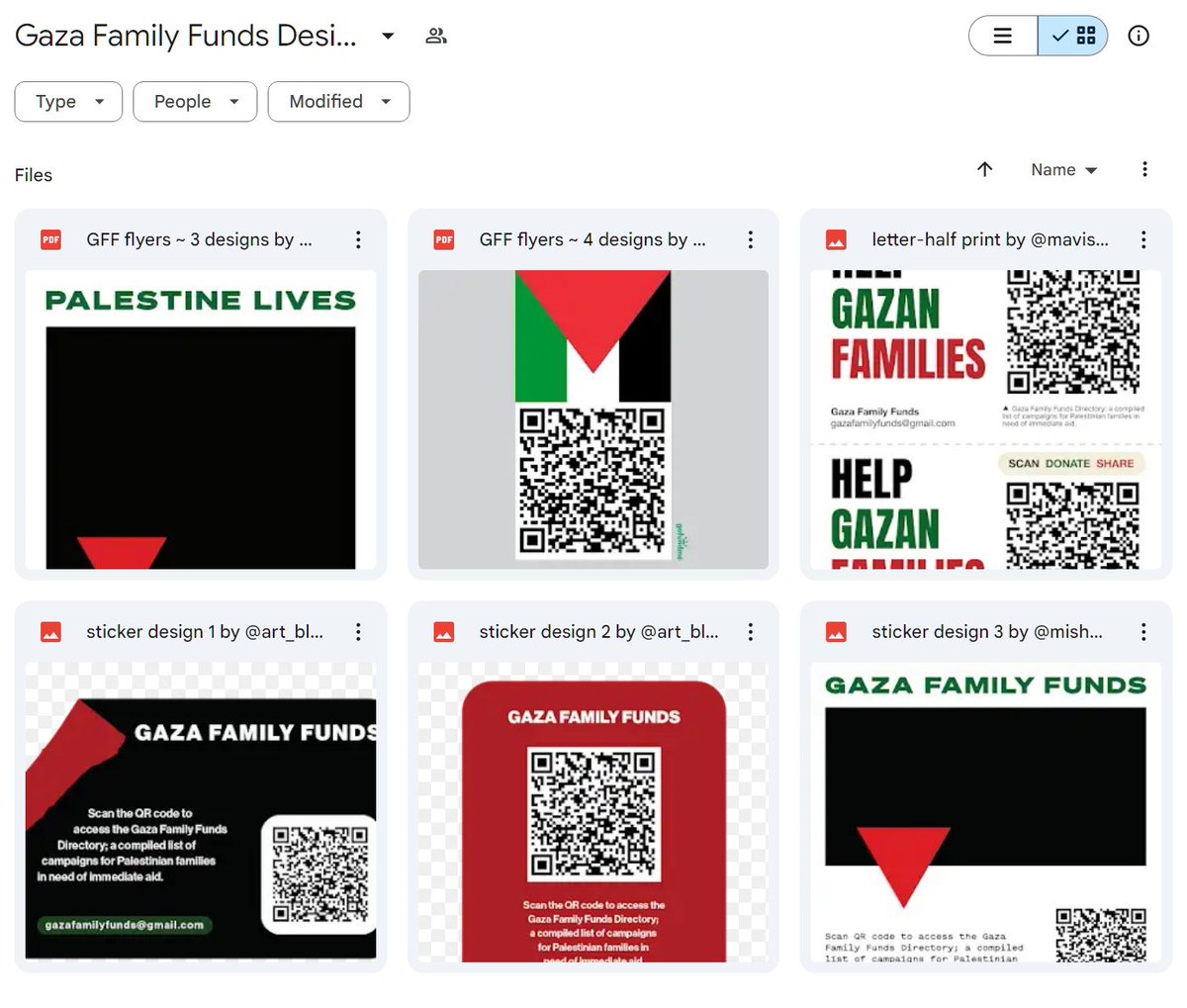This screenshot has width=1187, height=1008.
Task: Switch to grid layout view
Action: pos(1073,36)
